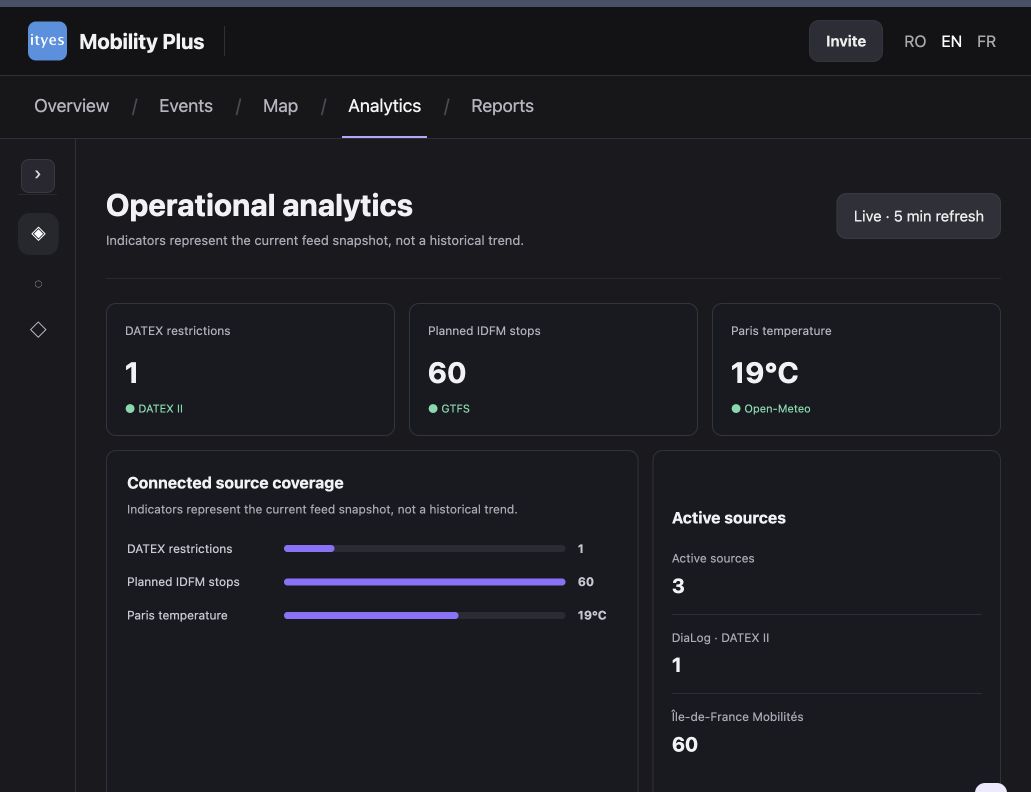This screenshot has width=1031, height=792.
Task: Click the Connected source coverage heading
Action: tap(235, 483)
